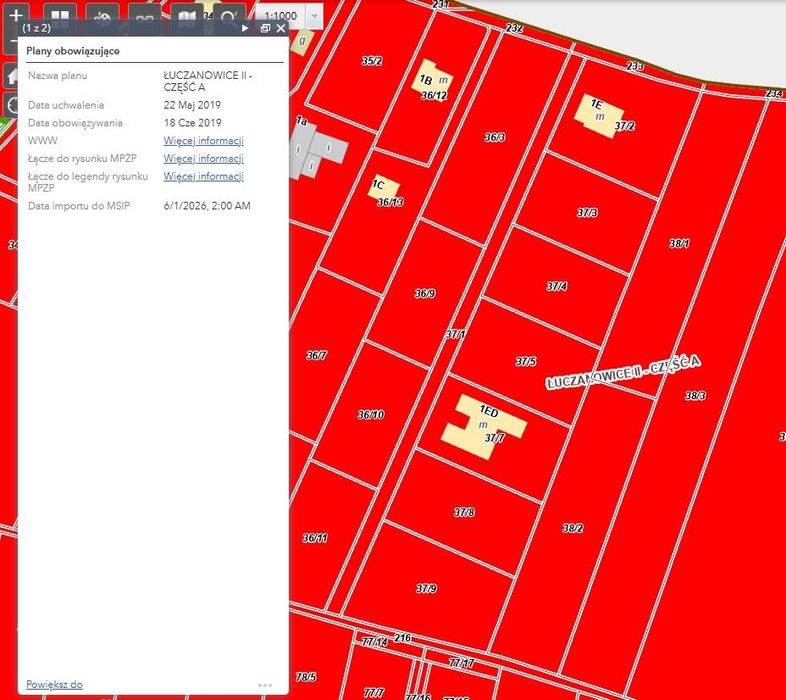Click the Powiększ do link

pos(54,684)
